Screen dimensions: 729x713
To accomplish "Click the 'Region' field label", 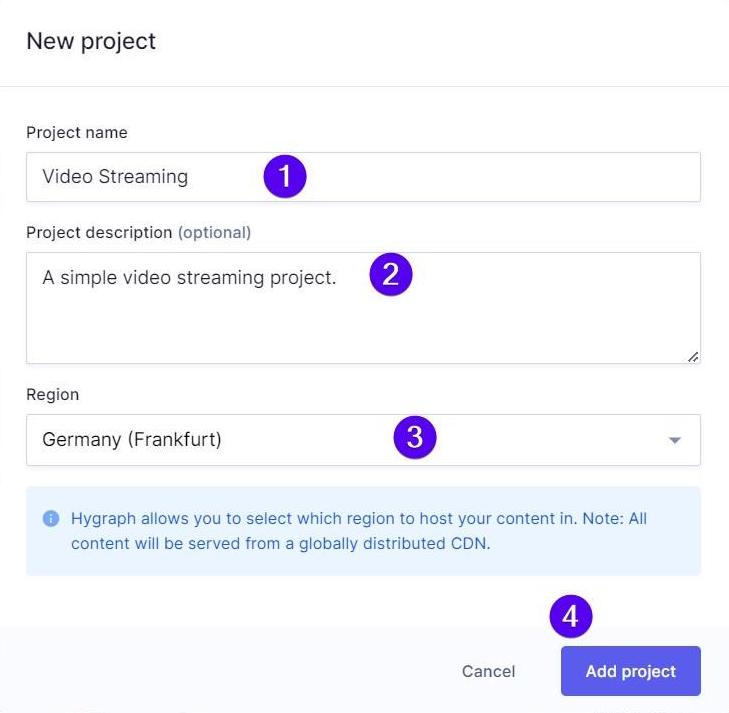I will tap(52, 394).
